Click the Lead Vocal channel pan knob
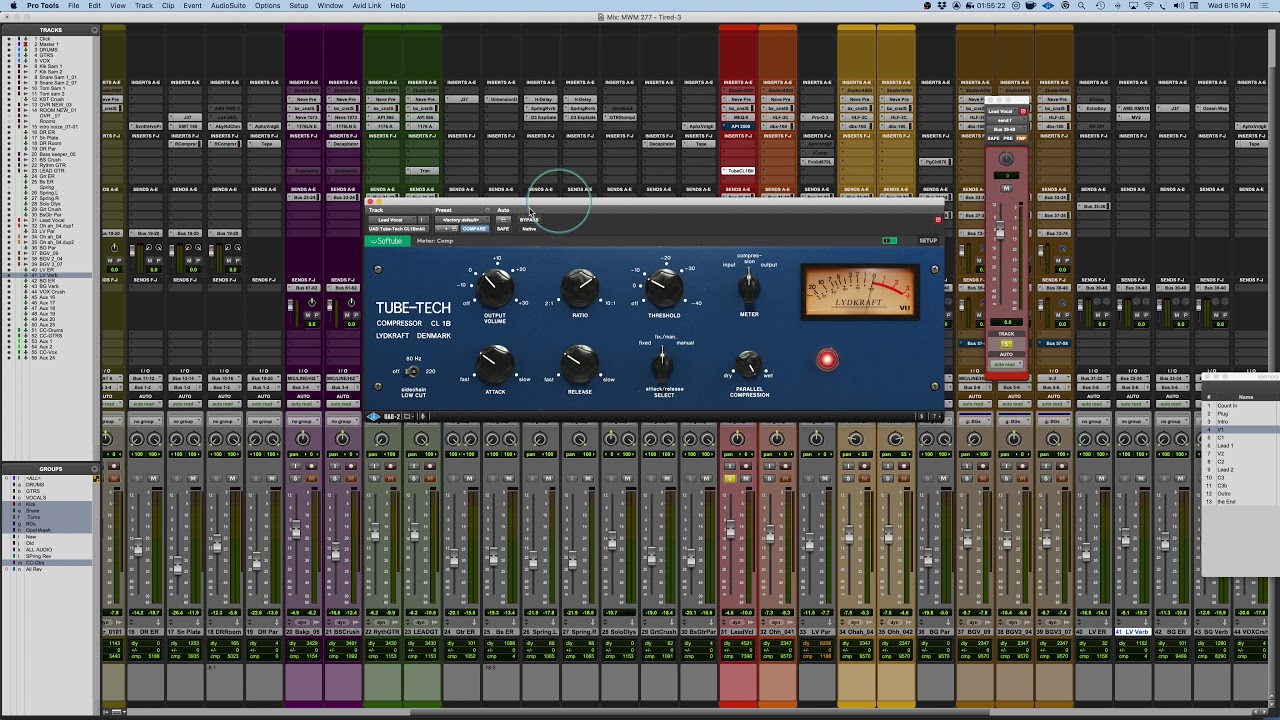This screenshot has width=1280, height=720. [x=737, y=440]
